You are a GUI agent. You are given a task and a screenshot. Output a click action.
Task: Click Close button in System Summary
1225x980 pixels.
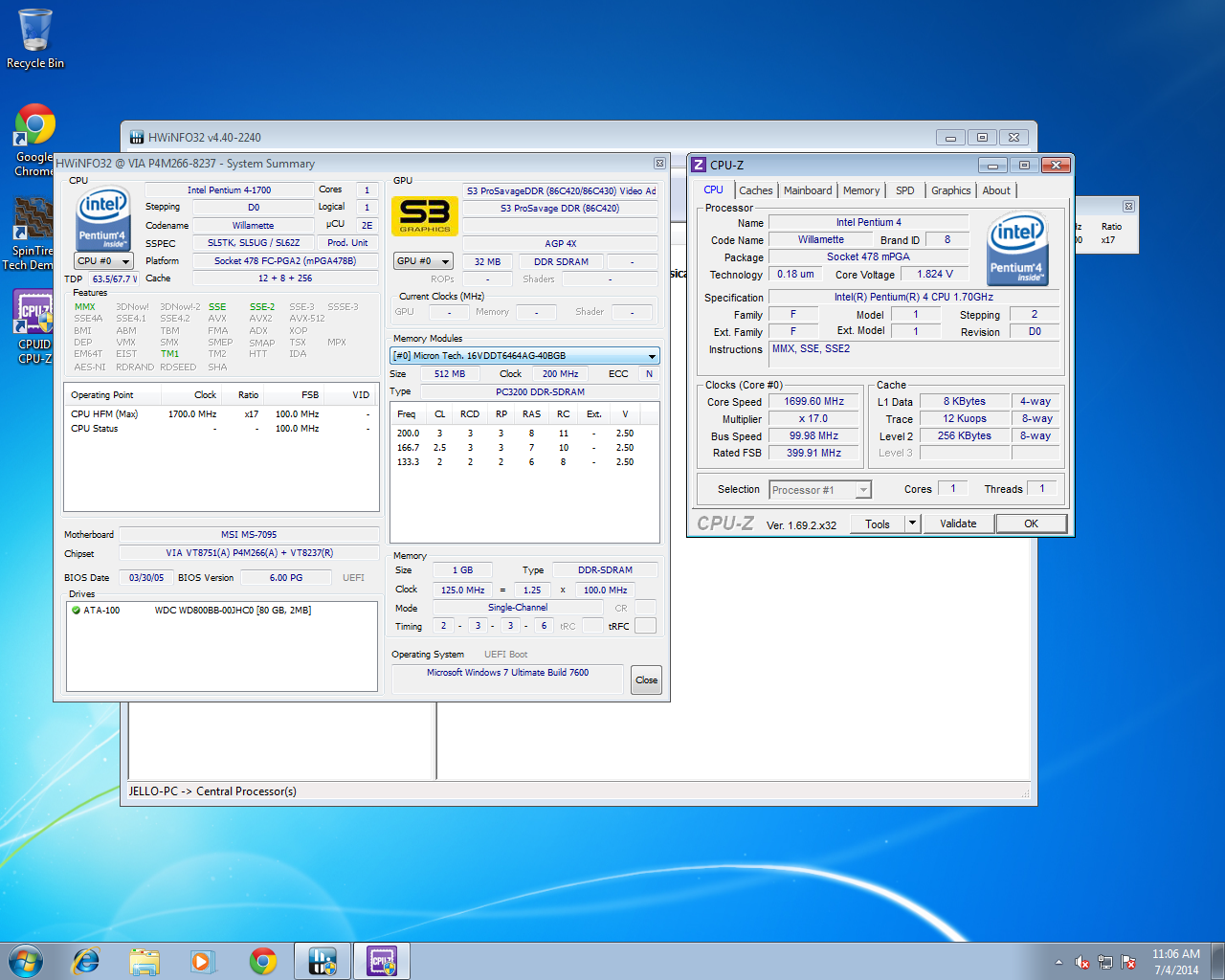[647, 680]
